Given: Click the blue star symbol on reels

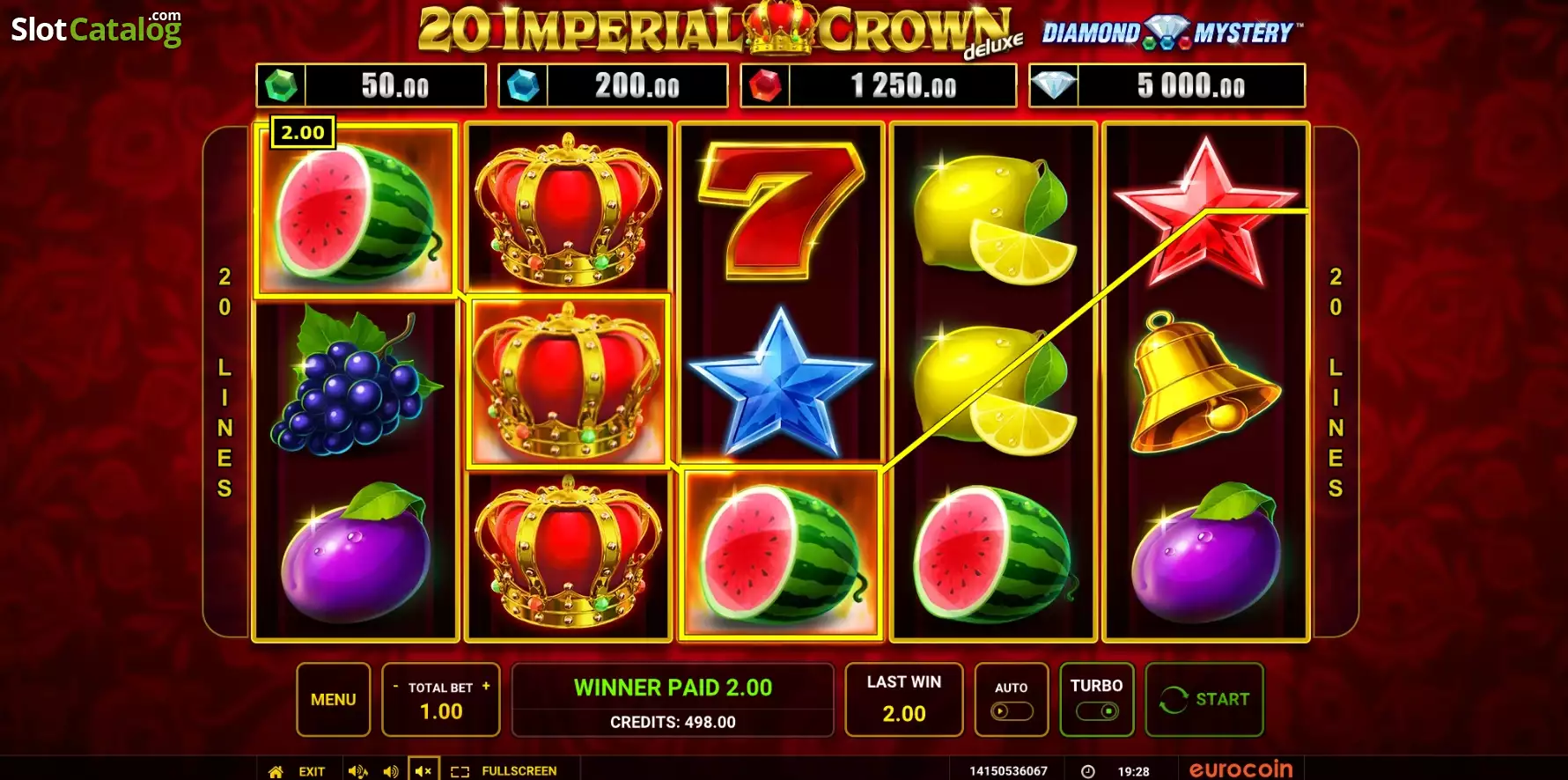Looking at the screenshot, I should [x=780, y=380].
